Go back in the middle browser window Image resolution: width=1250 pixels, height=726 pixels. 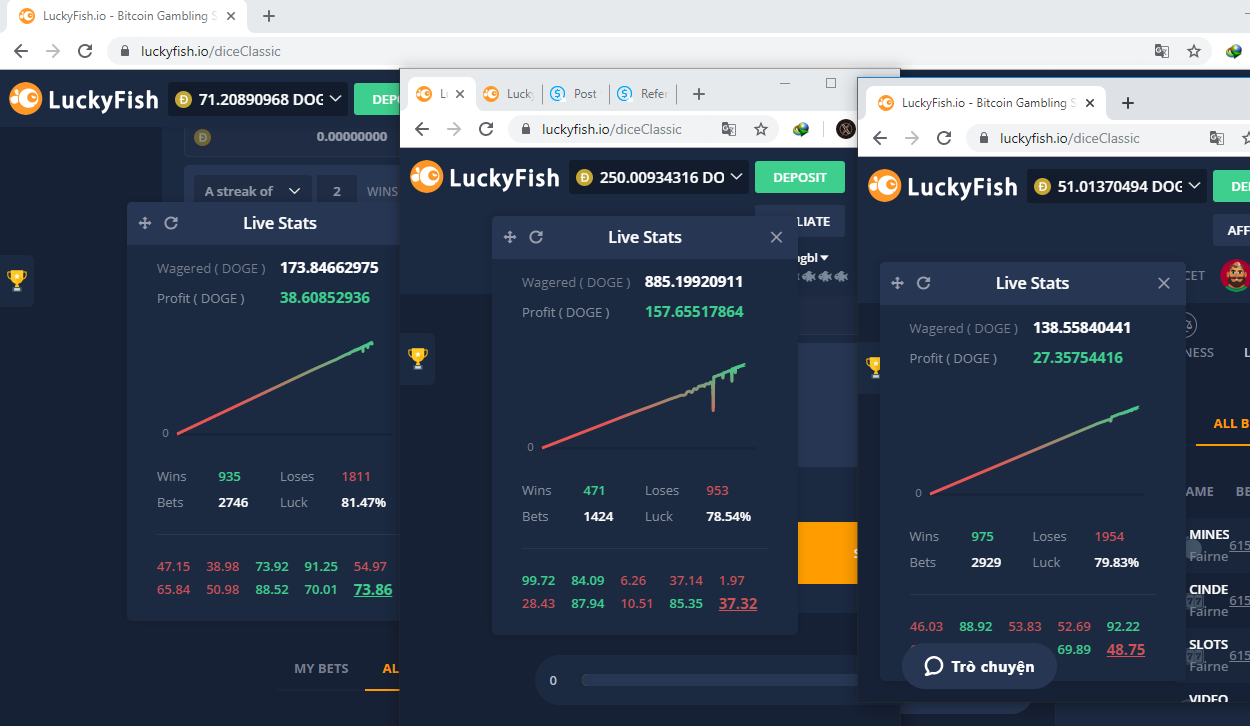(422, 129)
